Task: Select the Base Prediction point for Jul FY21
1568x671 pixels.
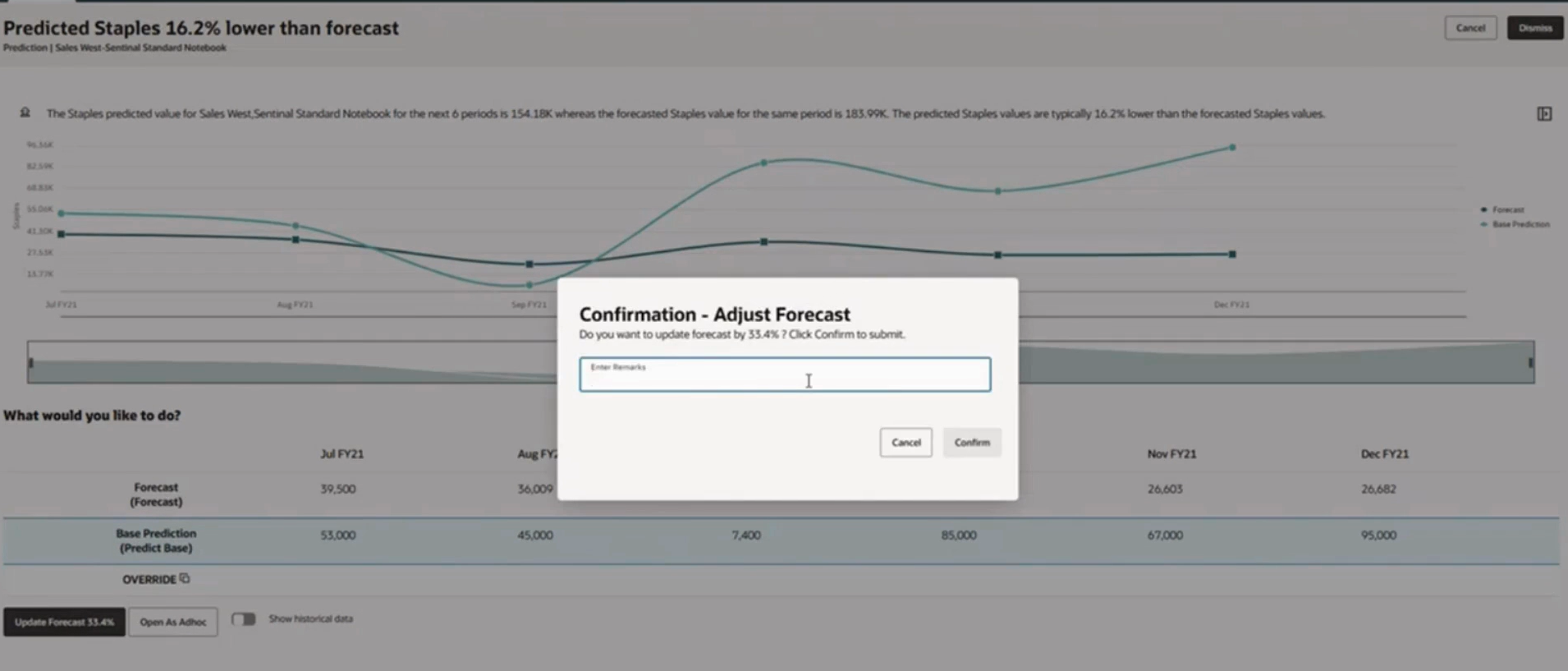Action: [62, 214]
